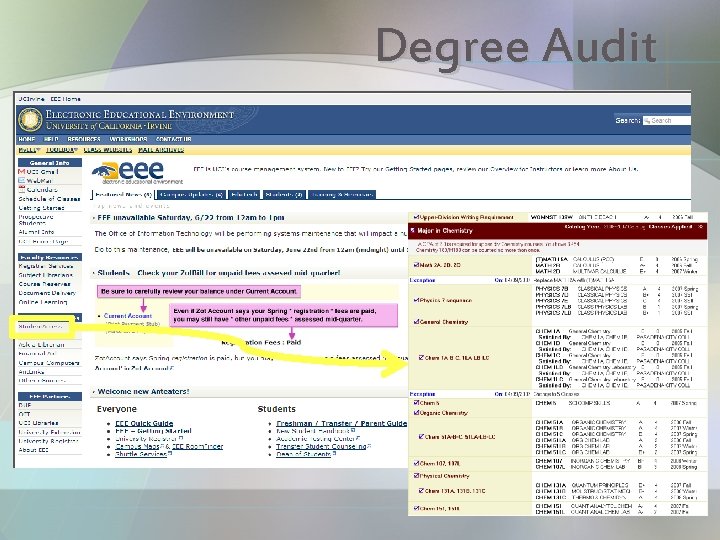
Task: Open UCI Gmail via its M icon
Action: [21, 172]
